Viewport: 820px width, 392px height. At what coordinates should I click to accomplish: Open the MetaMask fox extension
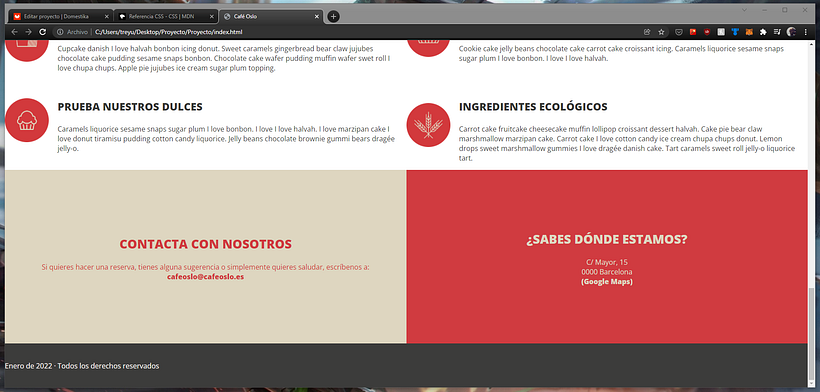(749, 32)
